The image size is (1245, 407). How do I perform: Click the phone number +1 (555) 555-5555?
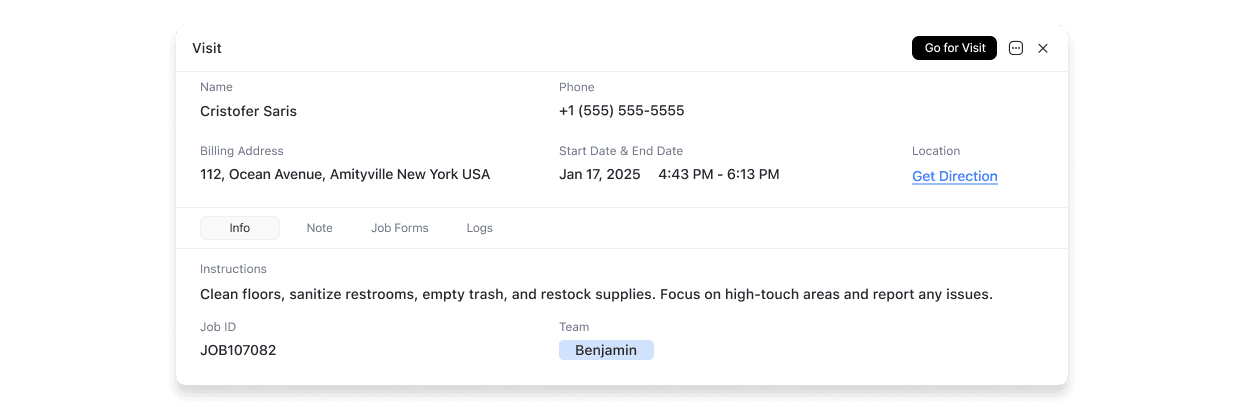click(x=621, y=111)
